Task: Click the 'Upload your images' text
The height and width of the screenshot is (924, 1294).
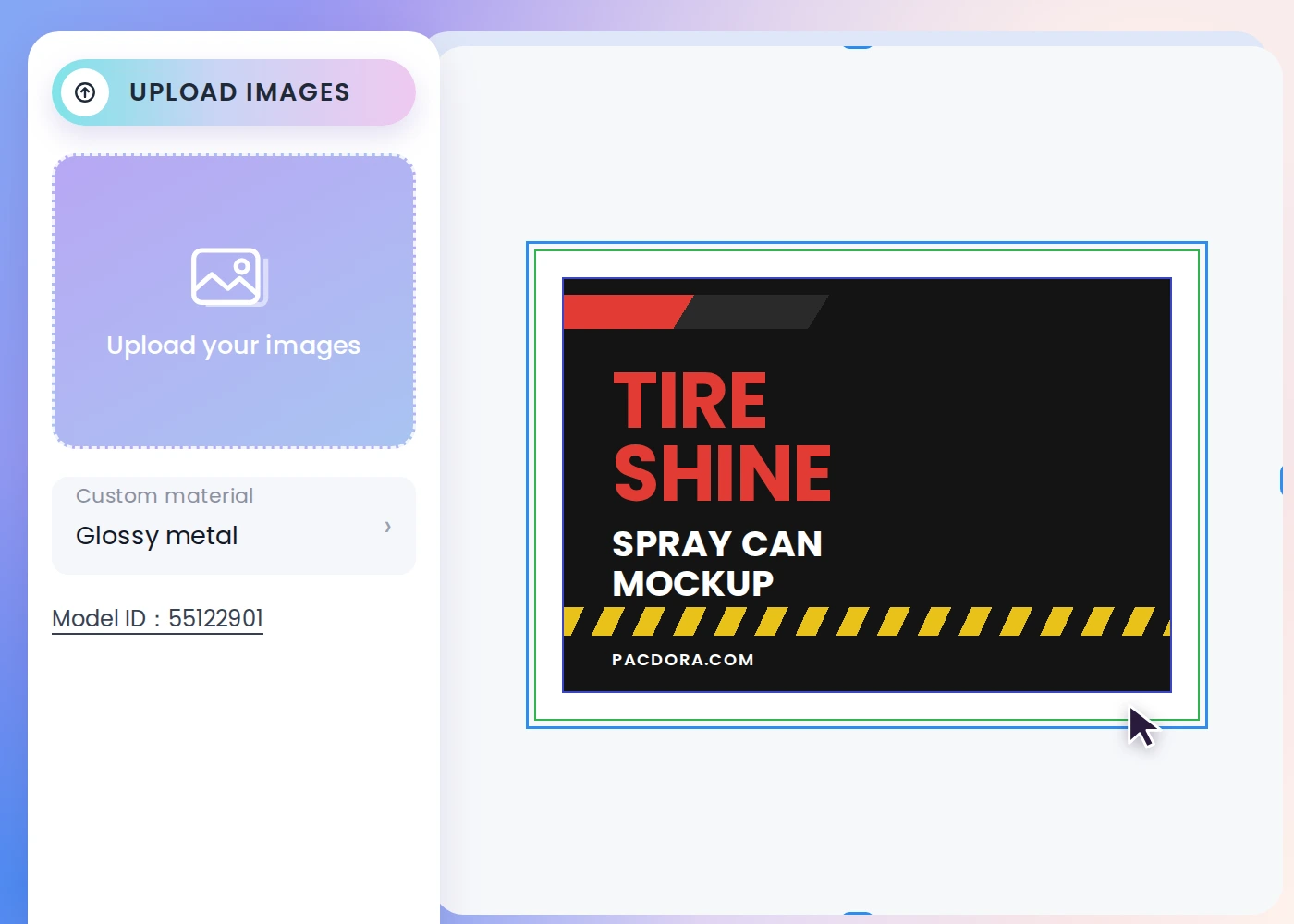Action: pos(234,346)
